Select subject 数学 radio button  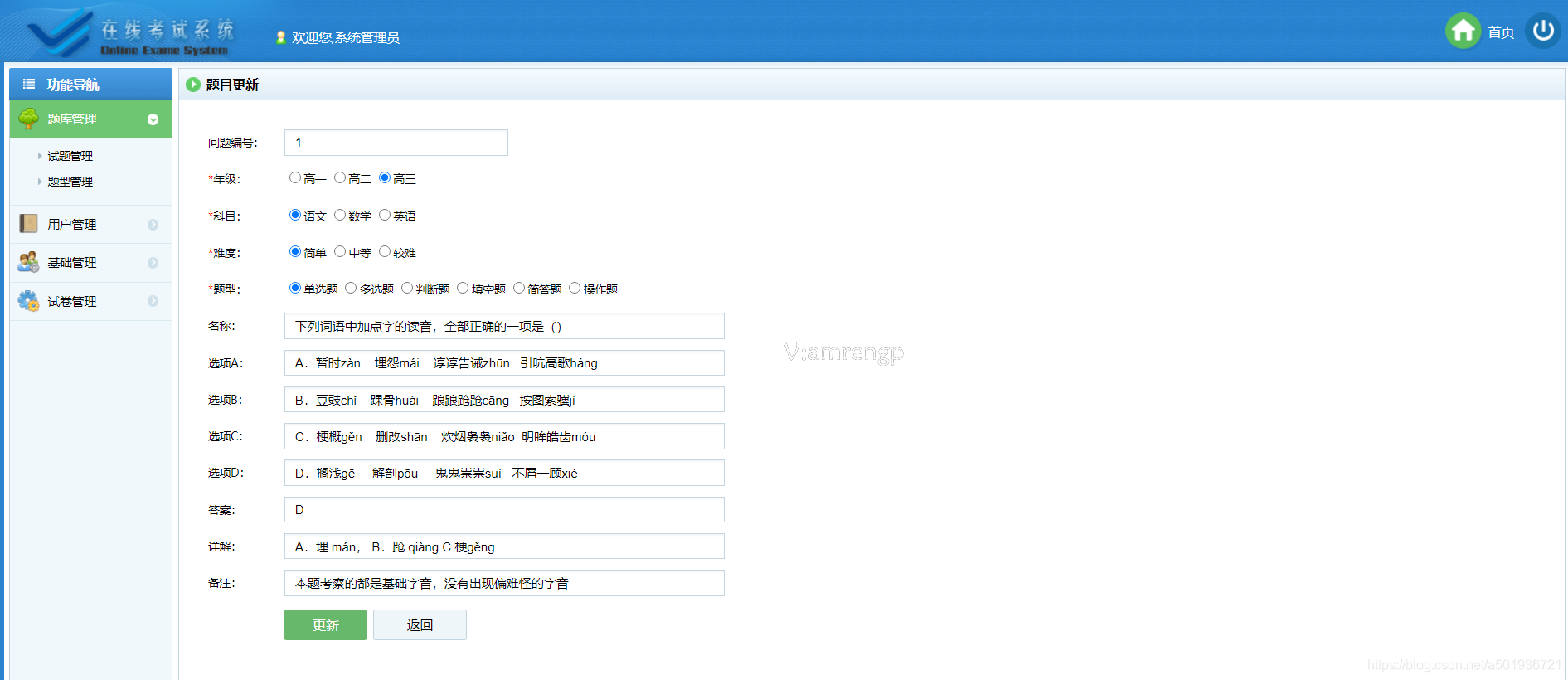340,215
